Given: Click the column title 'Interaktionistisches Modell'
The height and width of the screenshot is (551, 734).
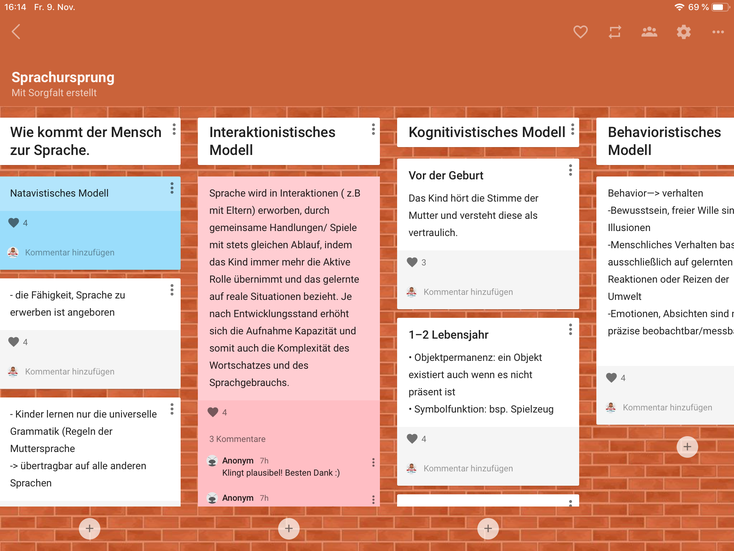Looking at the screenshot, I should click(272, 141).
